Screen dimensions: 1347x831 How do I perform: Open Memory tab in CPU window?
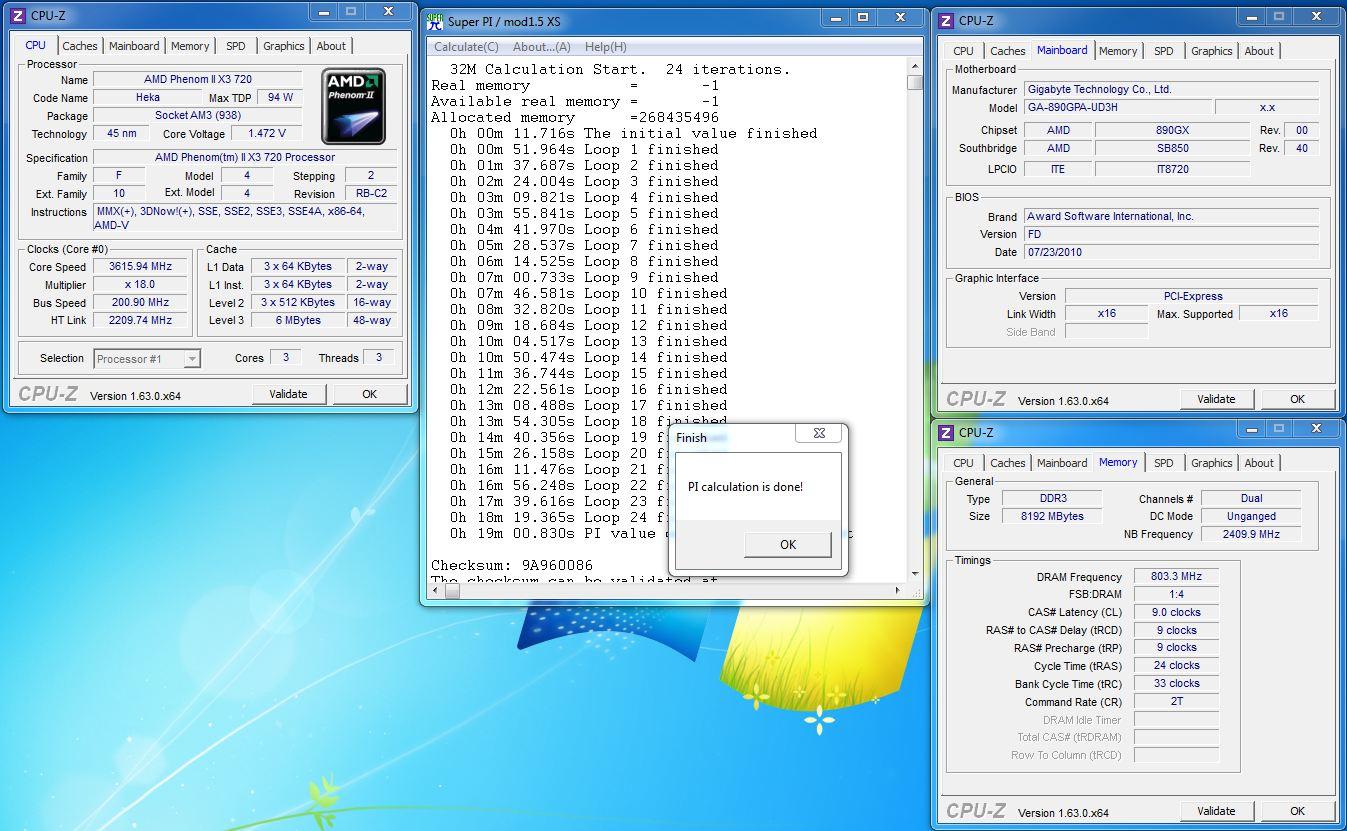click(190, 46)
